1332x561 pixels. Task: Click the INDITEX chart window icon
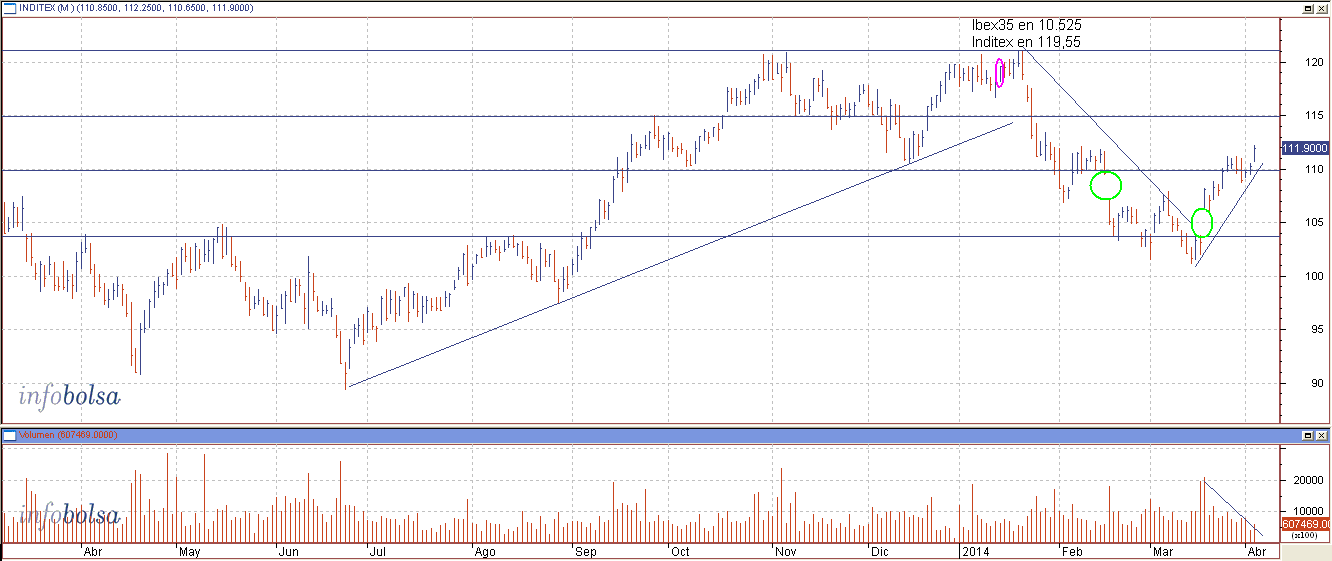point(8,8)
